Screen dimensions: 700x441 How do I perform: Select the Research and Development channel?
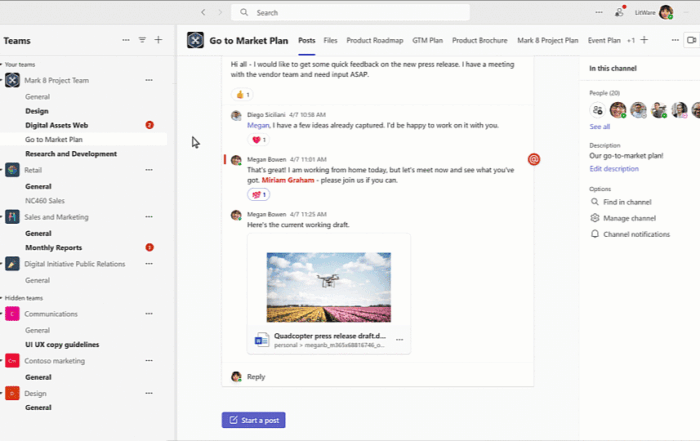pyautogui.click(x=71, y=154)
